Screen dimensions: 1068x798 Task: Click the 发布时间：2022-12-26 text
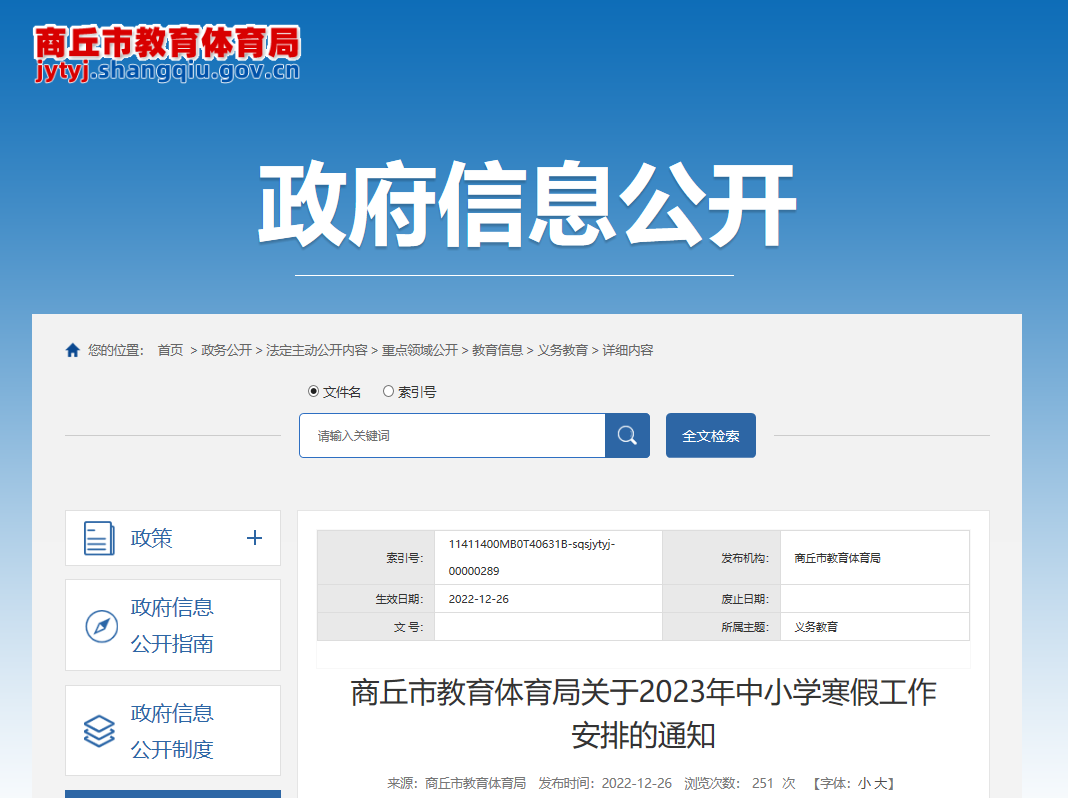tap(605, 783)
